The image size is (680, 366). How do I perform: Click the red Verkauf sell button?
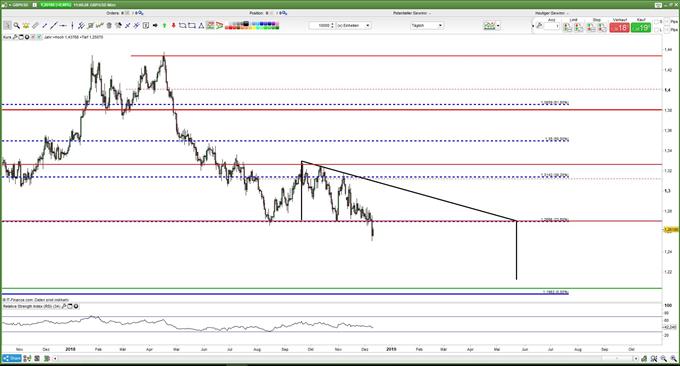[619, 28]
